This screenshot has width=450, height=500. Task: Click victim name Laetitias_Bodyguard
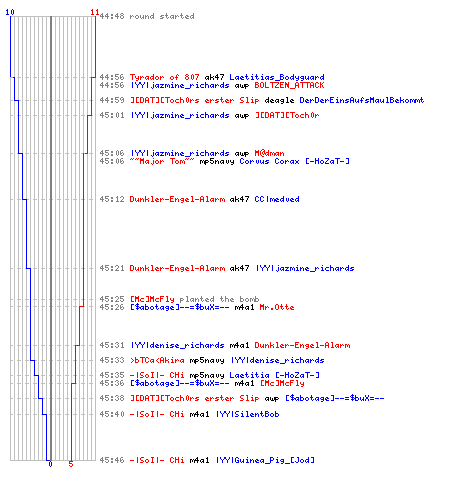click(277, 77)
